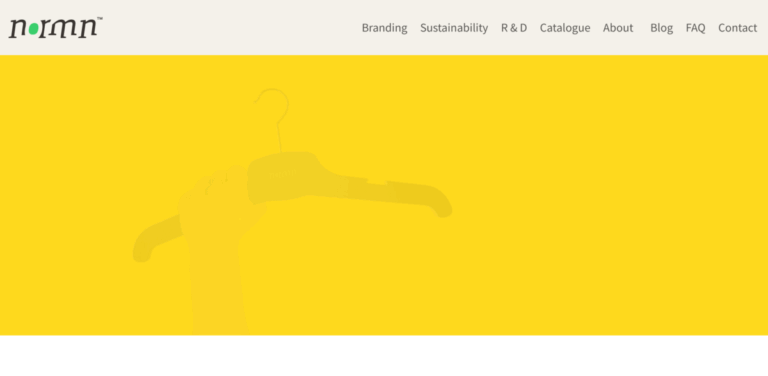Go to the Sustainability section
This screenshot has width=768, height=376.
tap(454, 28)
